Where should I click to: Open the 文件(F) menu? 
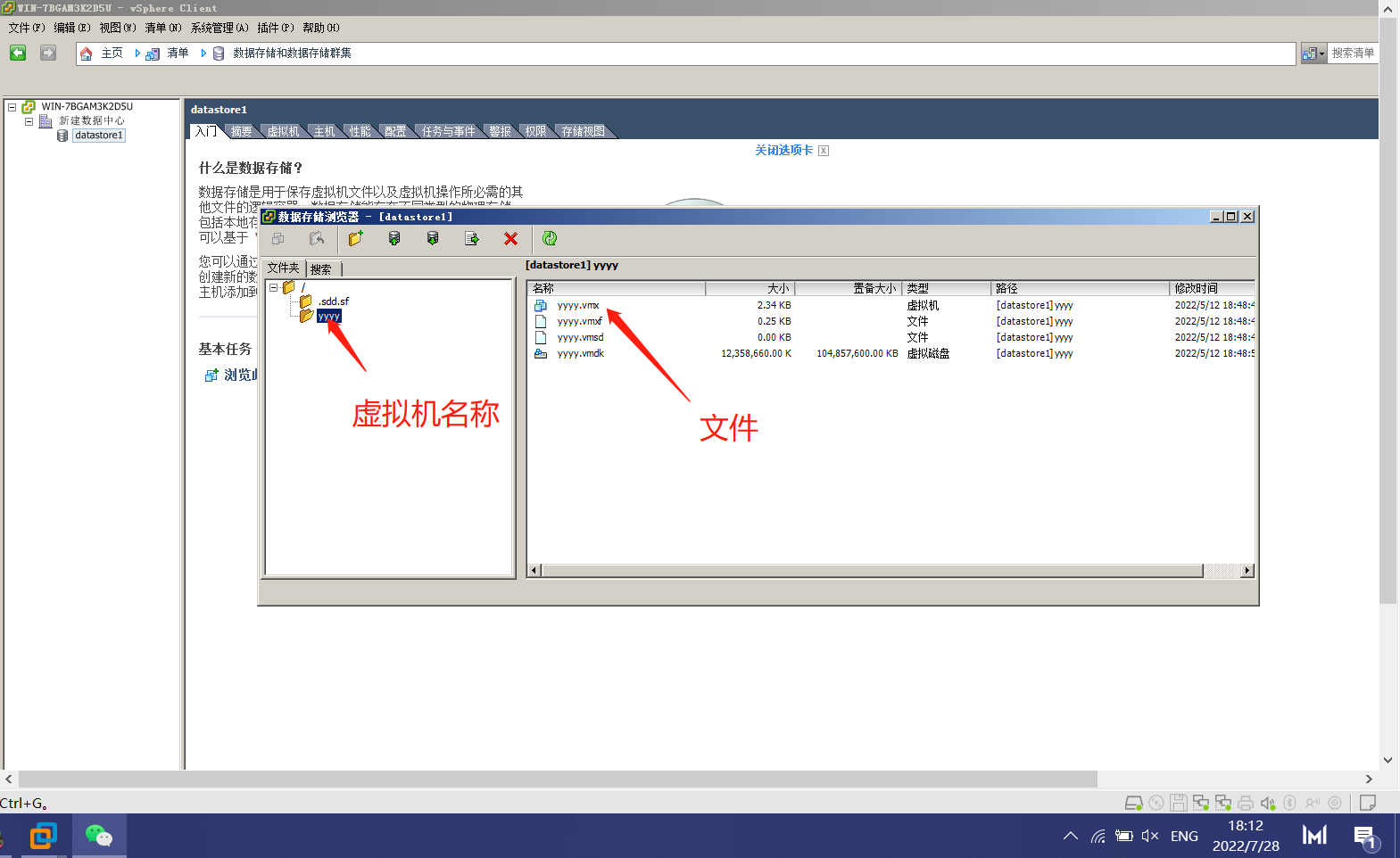pos(27,28)
